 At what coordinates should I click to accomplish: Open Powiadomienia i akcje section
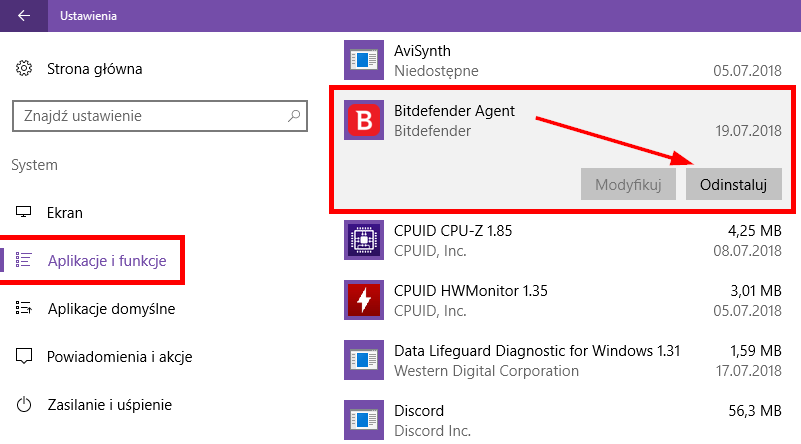(x=120, y=357)
